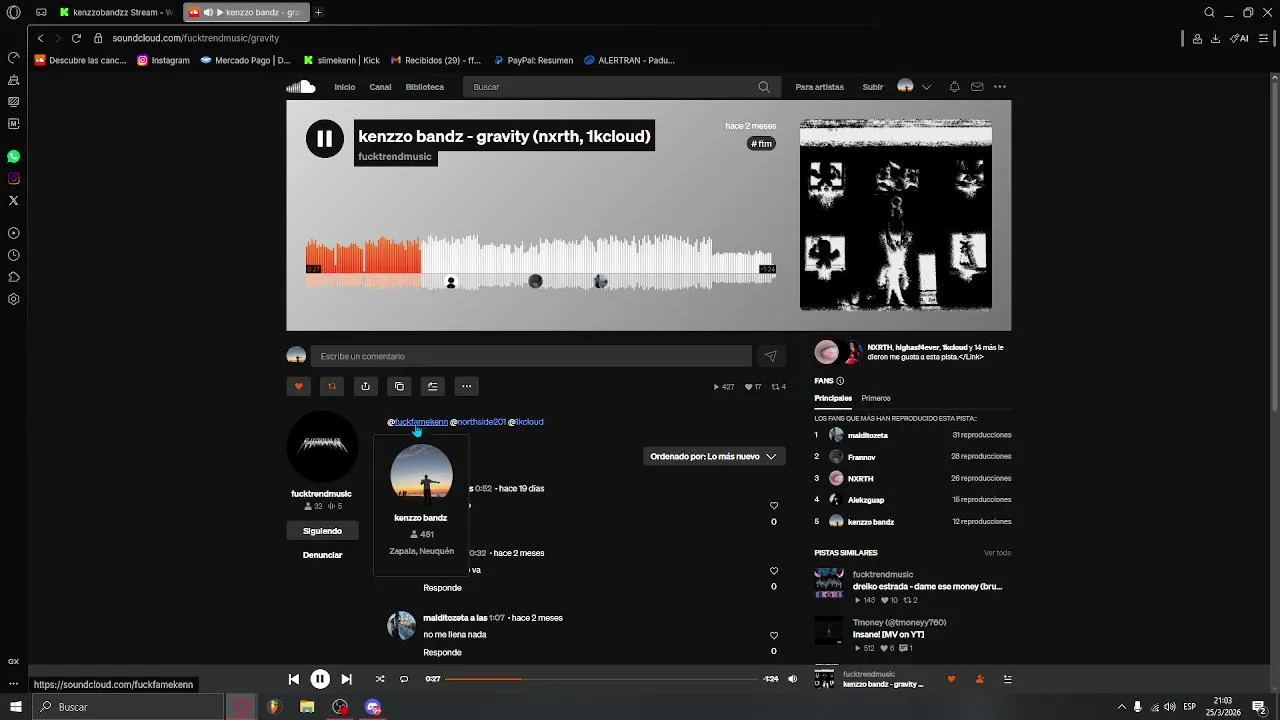Open File Explorer from the taskbar

point(307,707)
